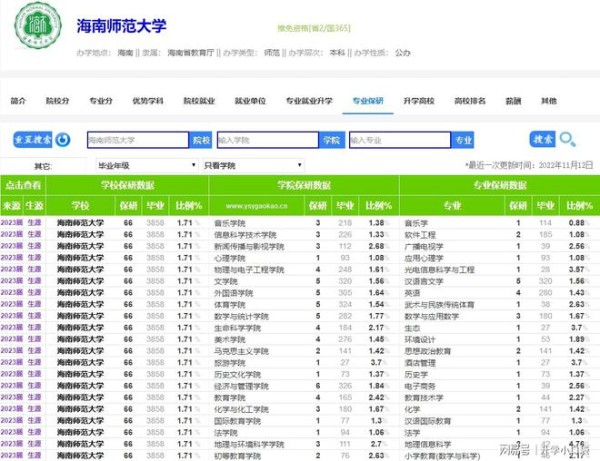Open the 院校分 tab

coord(57,101)
